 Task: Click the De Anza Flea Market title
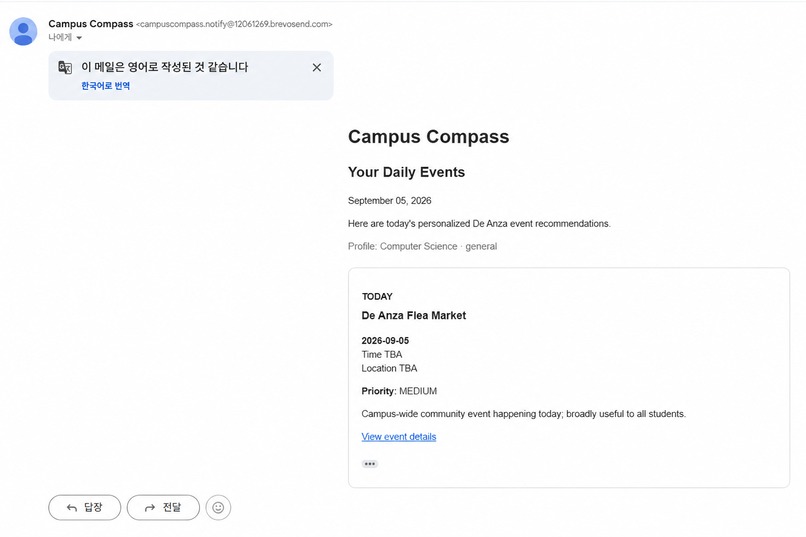click(x=414, y=316)
